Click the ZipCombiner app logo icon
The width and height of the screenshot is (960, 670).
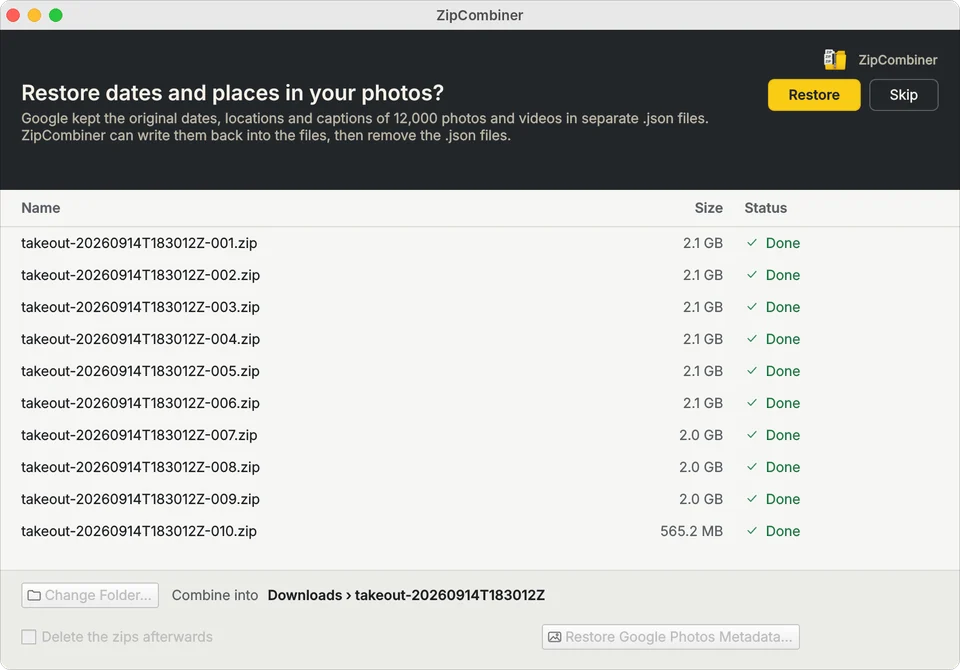click(834, 59)
